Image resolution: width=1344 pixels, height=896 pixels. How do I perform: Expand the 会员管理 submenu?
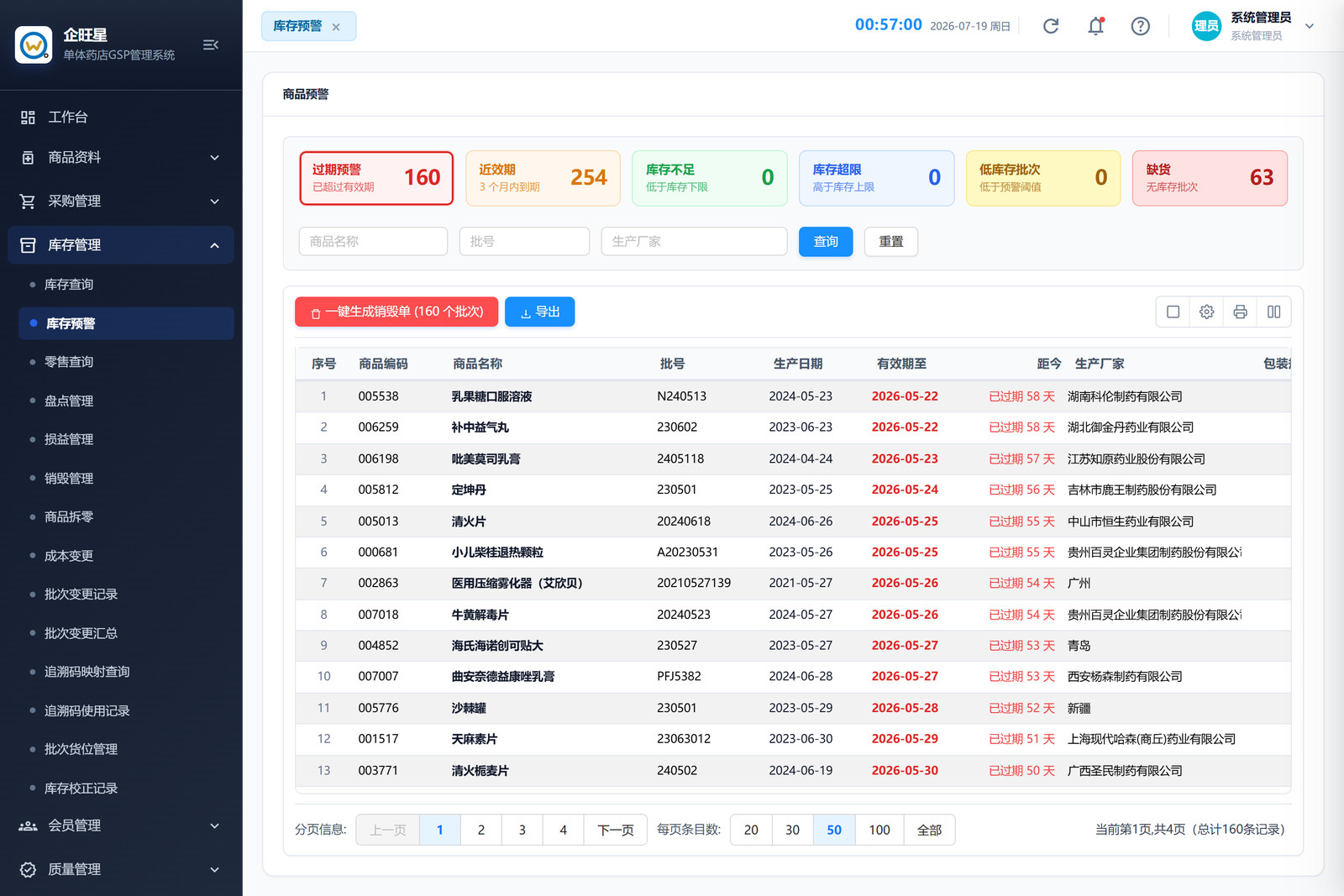click(215, 826)
